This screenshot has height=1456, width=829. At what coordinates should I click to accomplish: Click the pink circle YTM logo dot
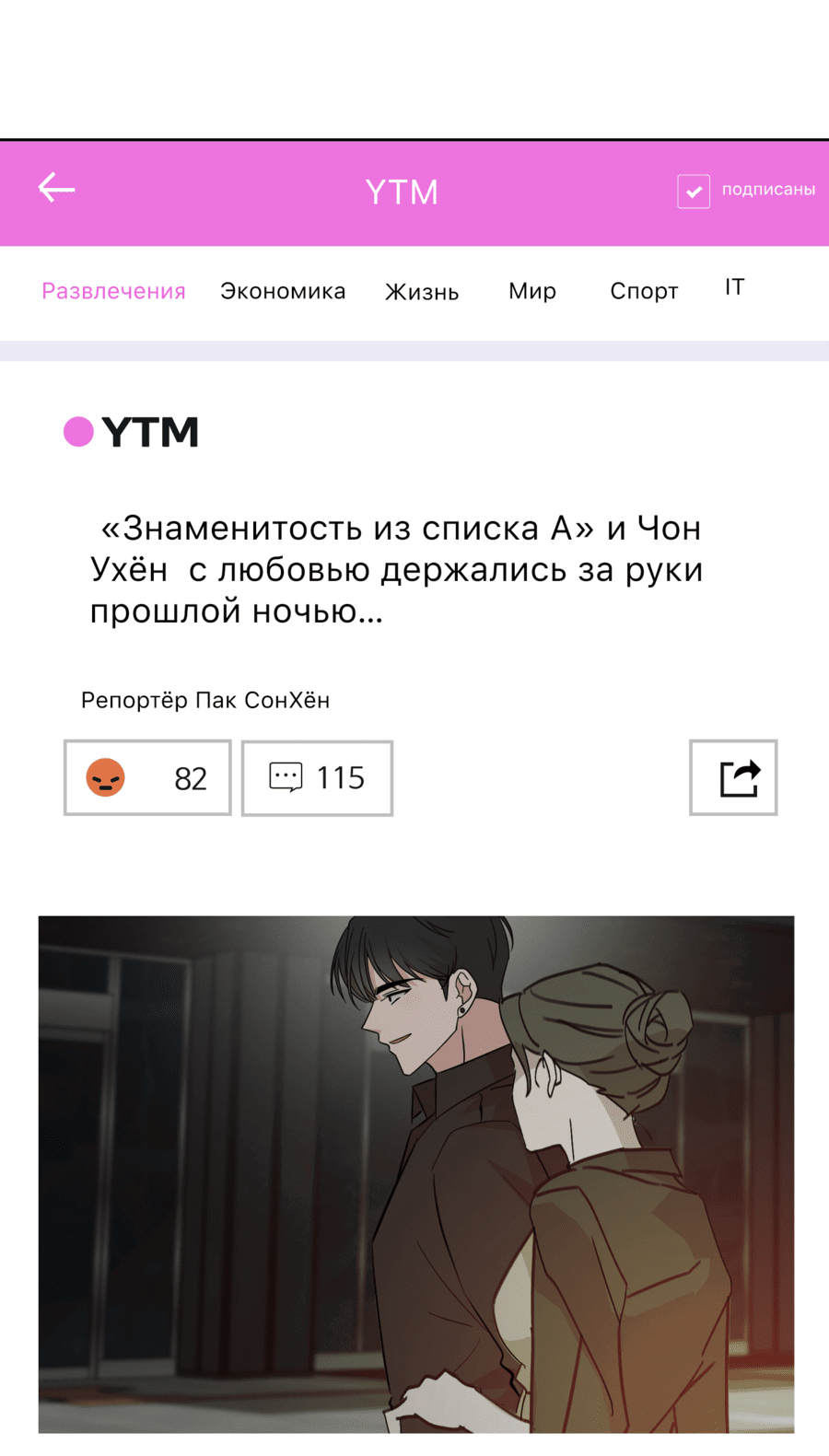78,431
